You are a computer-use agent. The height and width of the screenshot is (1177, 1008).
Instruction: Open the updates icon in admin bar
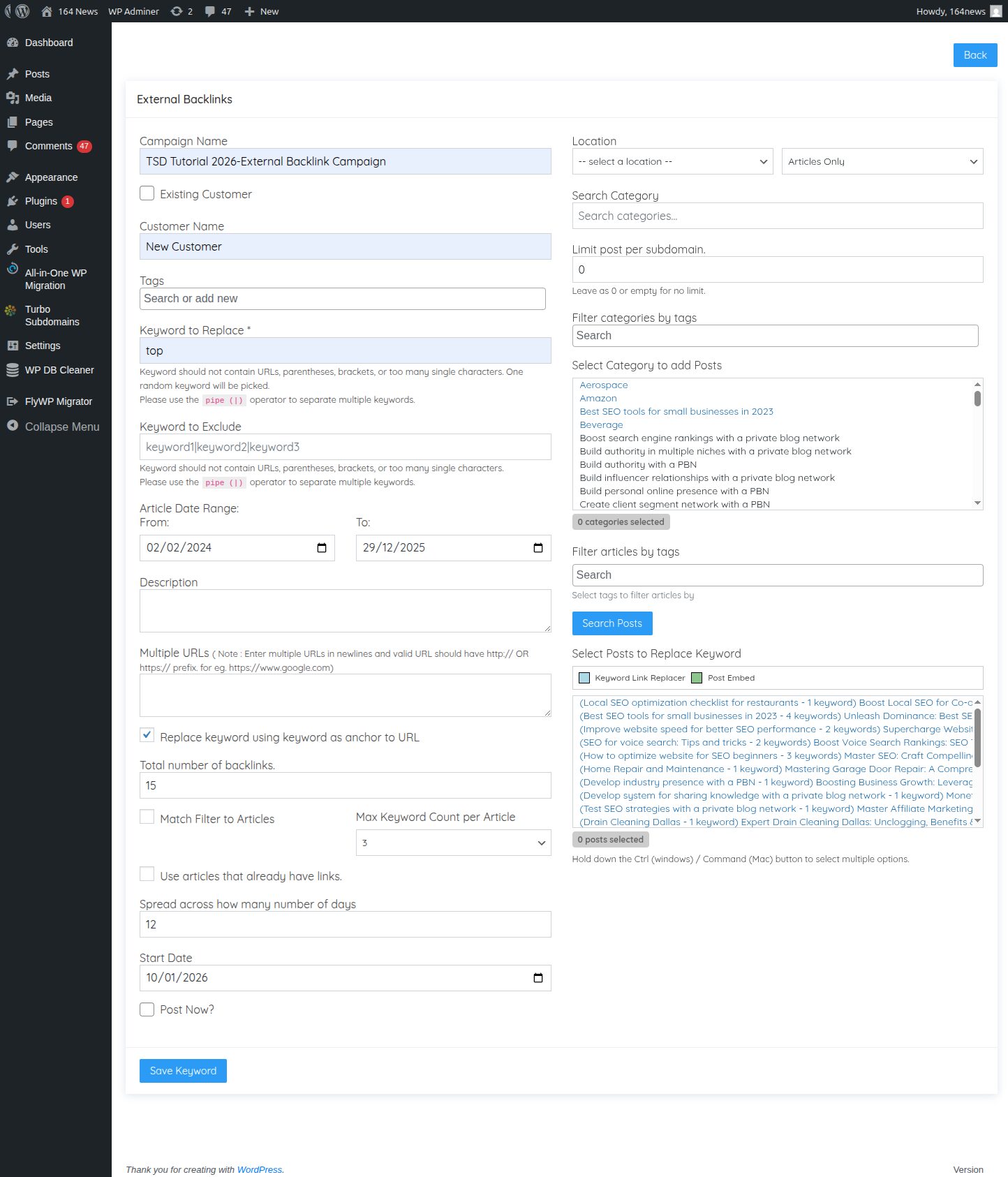[177, 11]
